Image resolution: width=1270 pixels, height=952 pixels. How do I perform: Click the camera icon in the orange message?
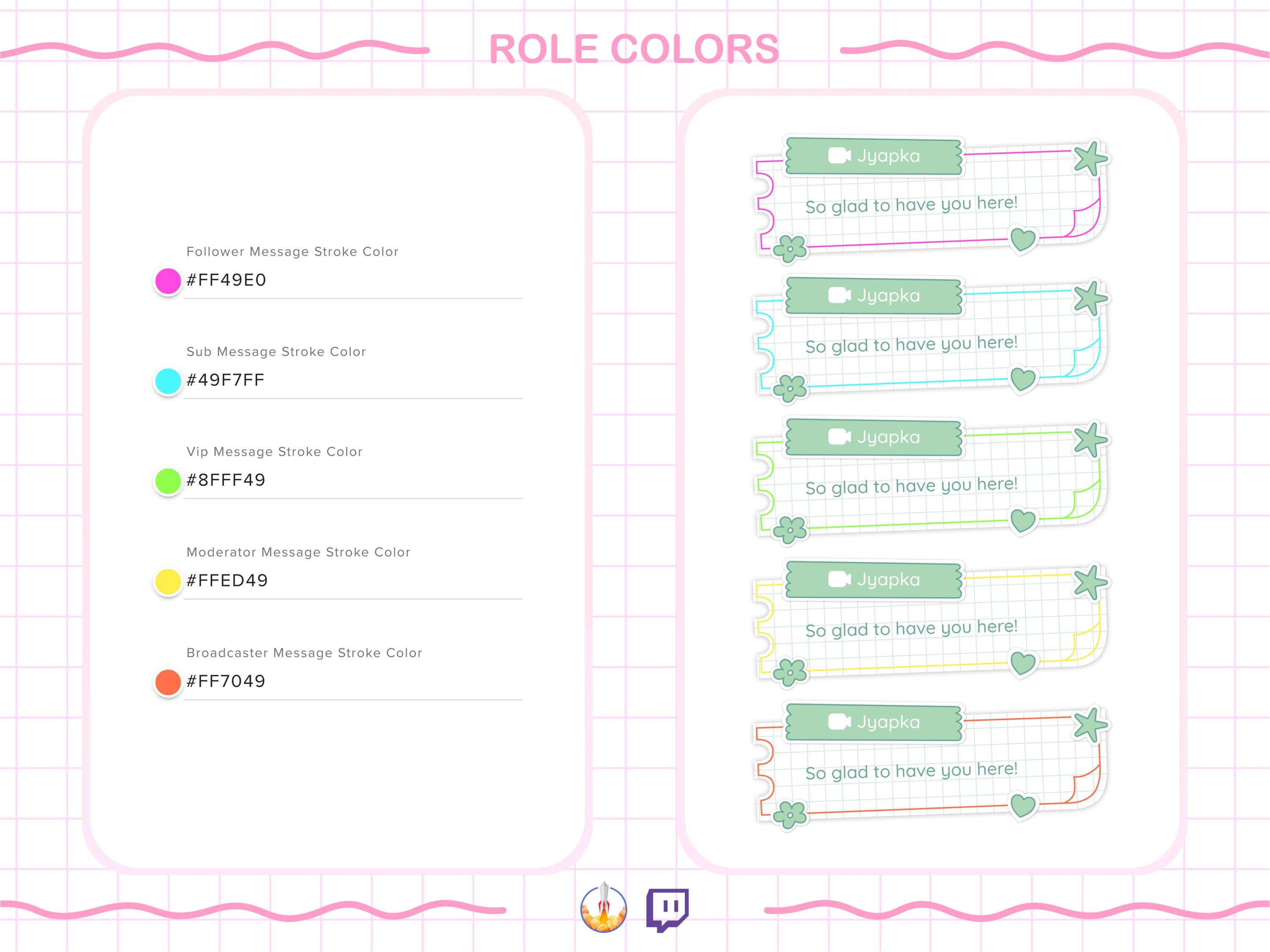click(839, 722)
